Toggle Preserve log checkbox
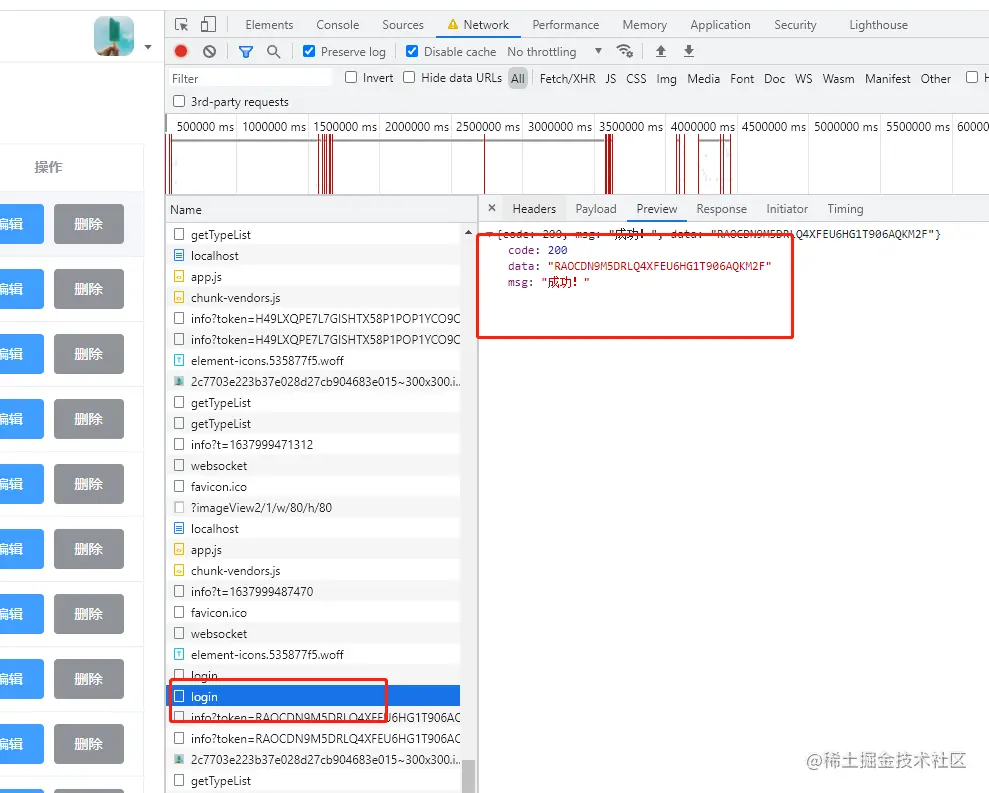Screen dimensions: 989x793 point(308,51)
